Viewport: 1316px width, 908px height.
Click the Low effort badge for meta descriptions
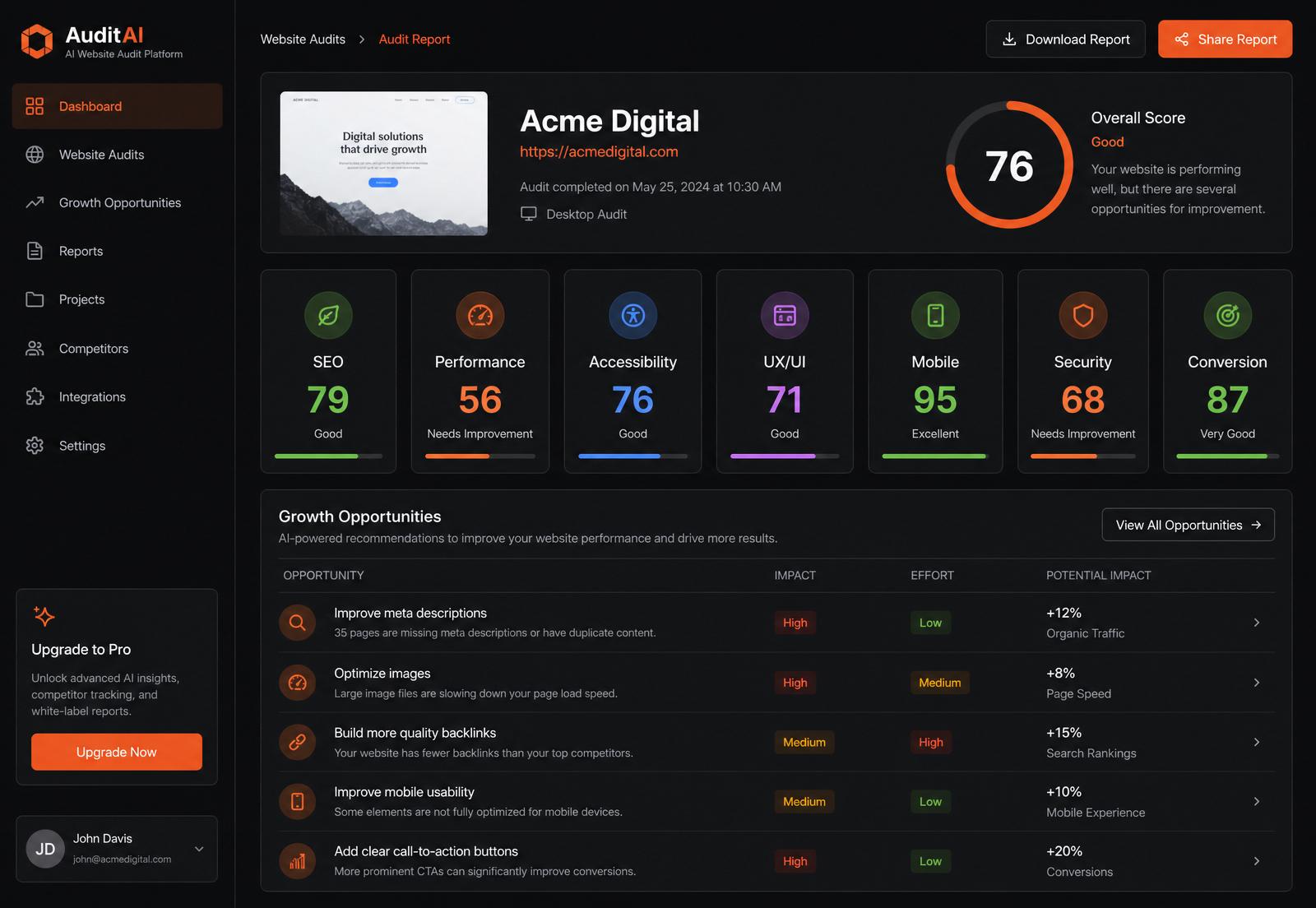[x=930, y=623]
